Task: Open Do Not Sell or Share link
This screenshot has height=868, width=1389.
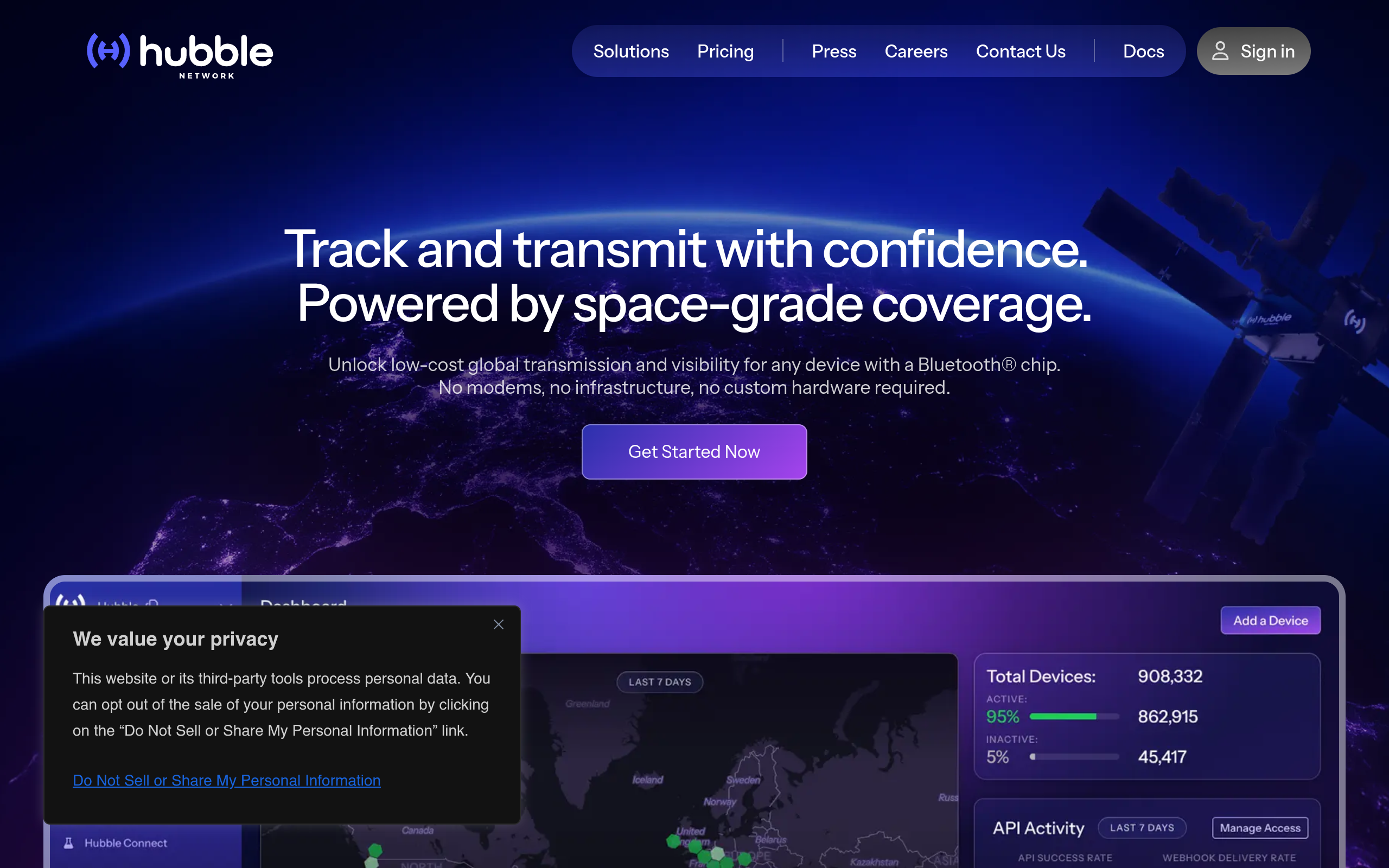Action: click(227, 780)
